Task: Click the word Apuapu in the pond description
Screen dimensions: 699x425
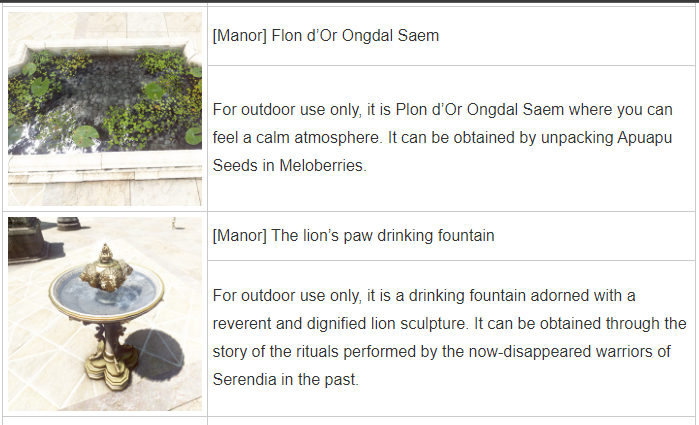Action: (x=644, y=138)
